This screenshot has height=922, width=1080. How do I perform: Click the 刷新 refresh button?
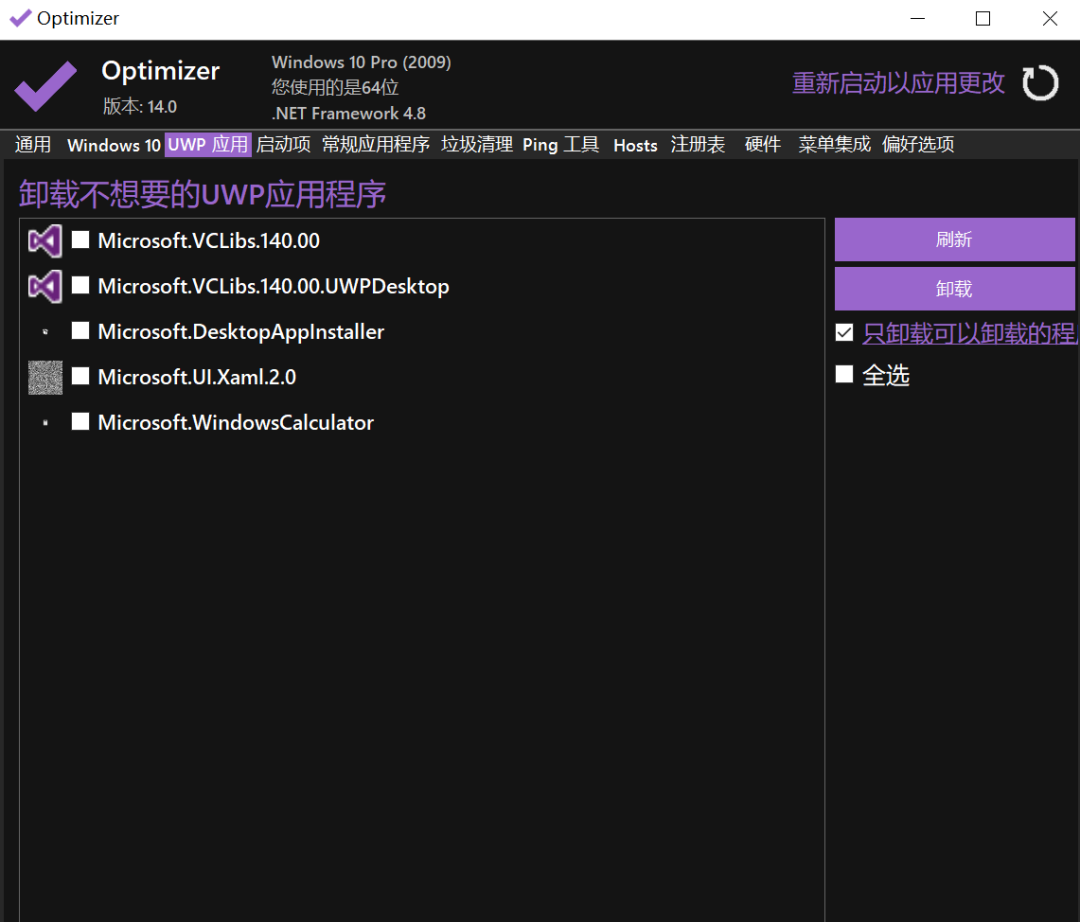point(955,240)
